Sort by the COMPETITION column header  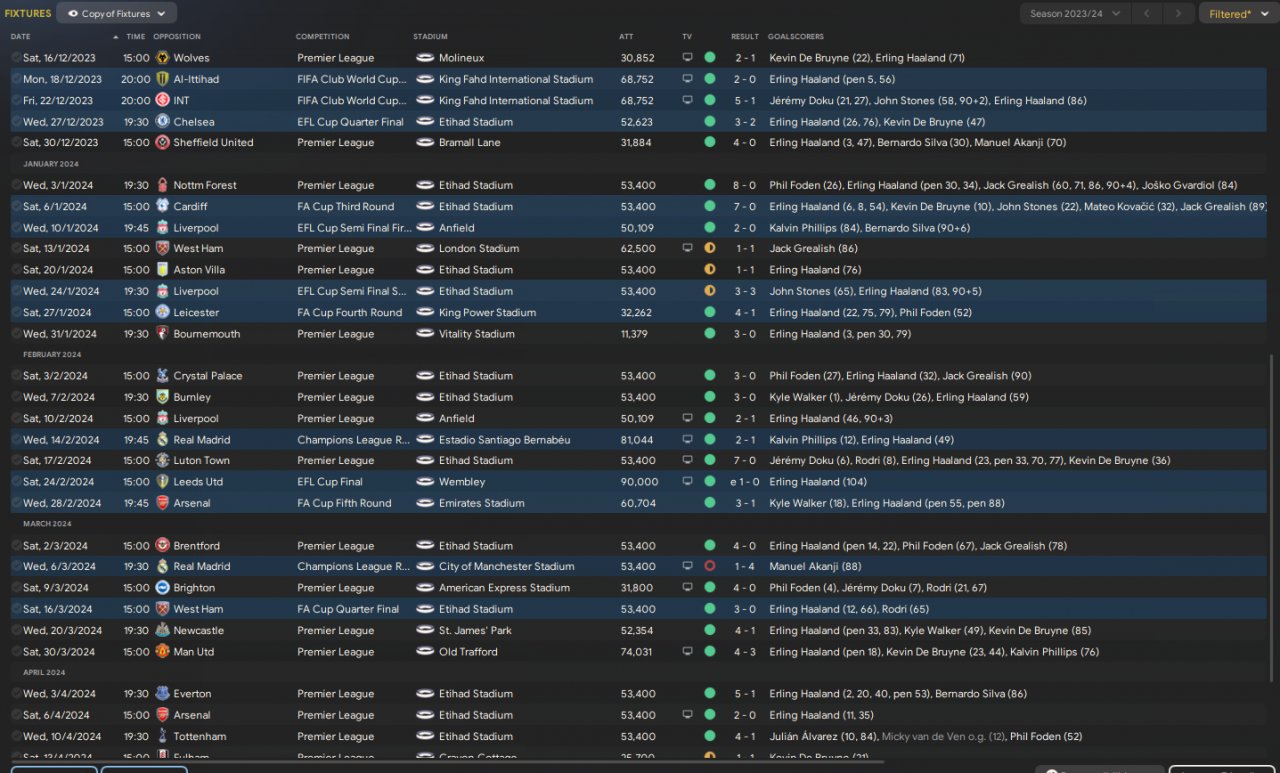pyautogui.click(x=322, y=37)
